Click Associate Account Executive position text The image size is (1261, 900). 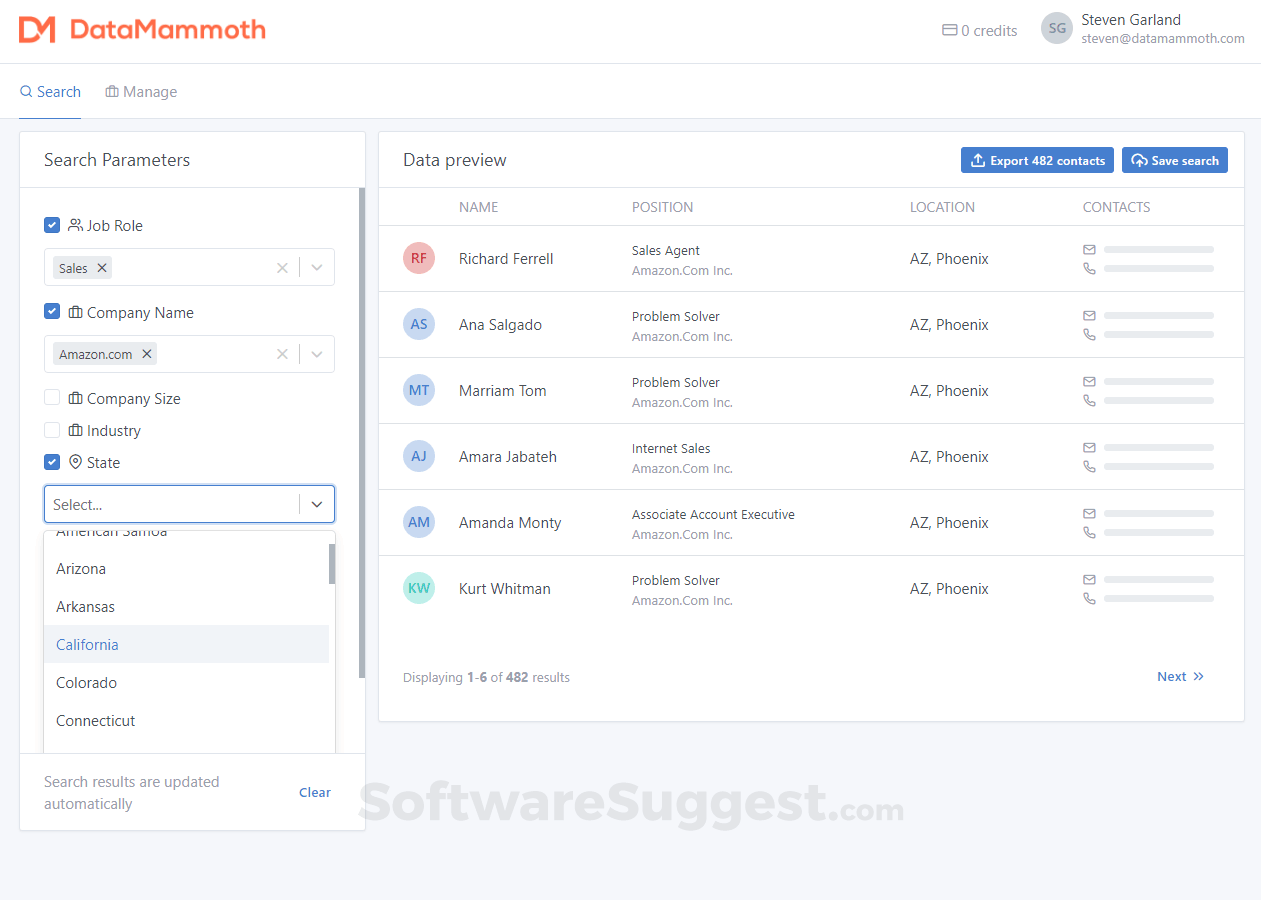(x=713, y=514)
